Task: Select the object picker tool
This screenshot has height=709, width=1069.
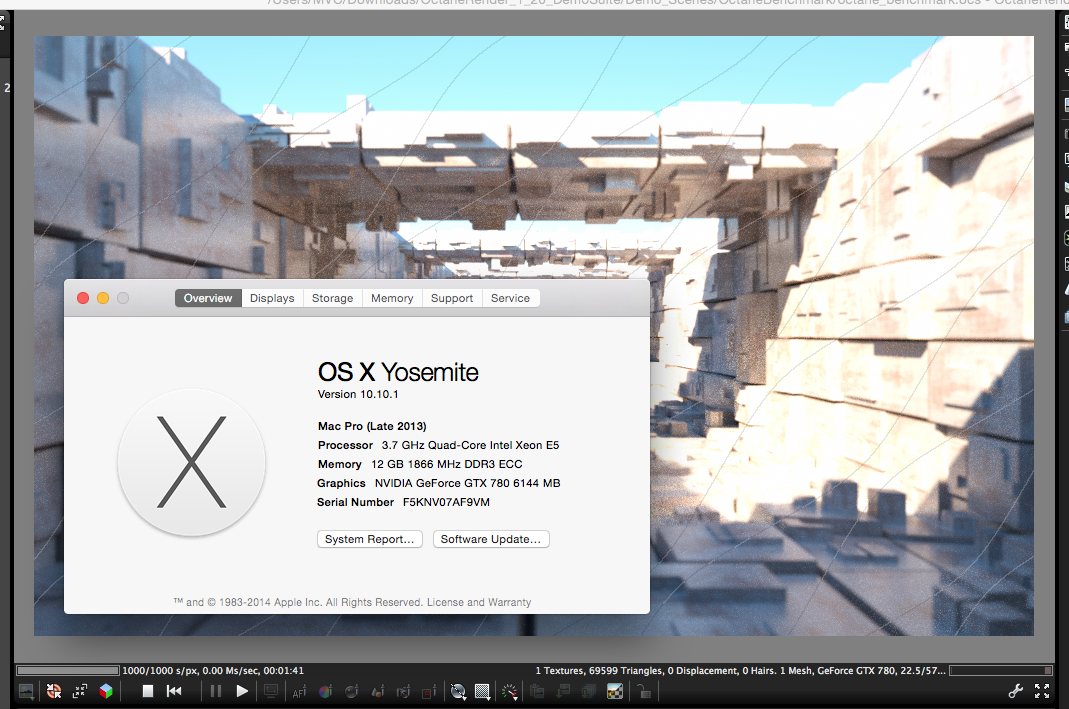Action: click(378, 692)
